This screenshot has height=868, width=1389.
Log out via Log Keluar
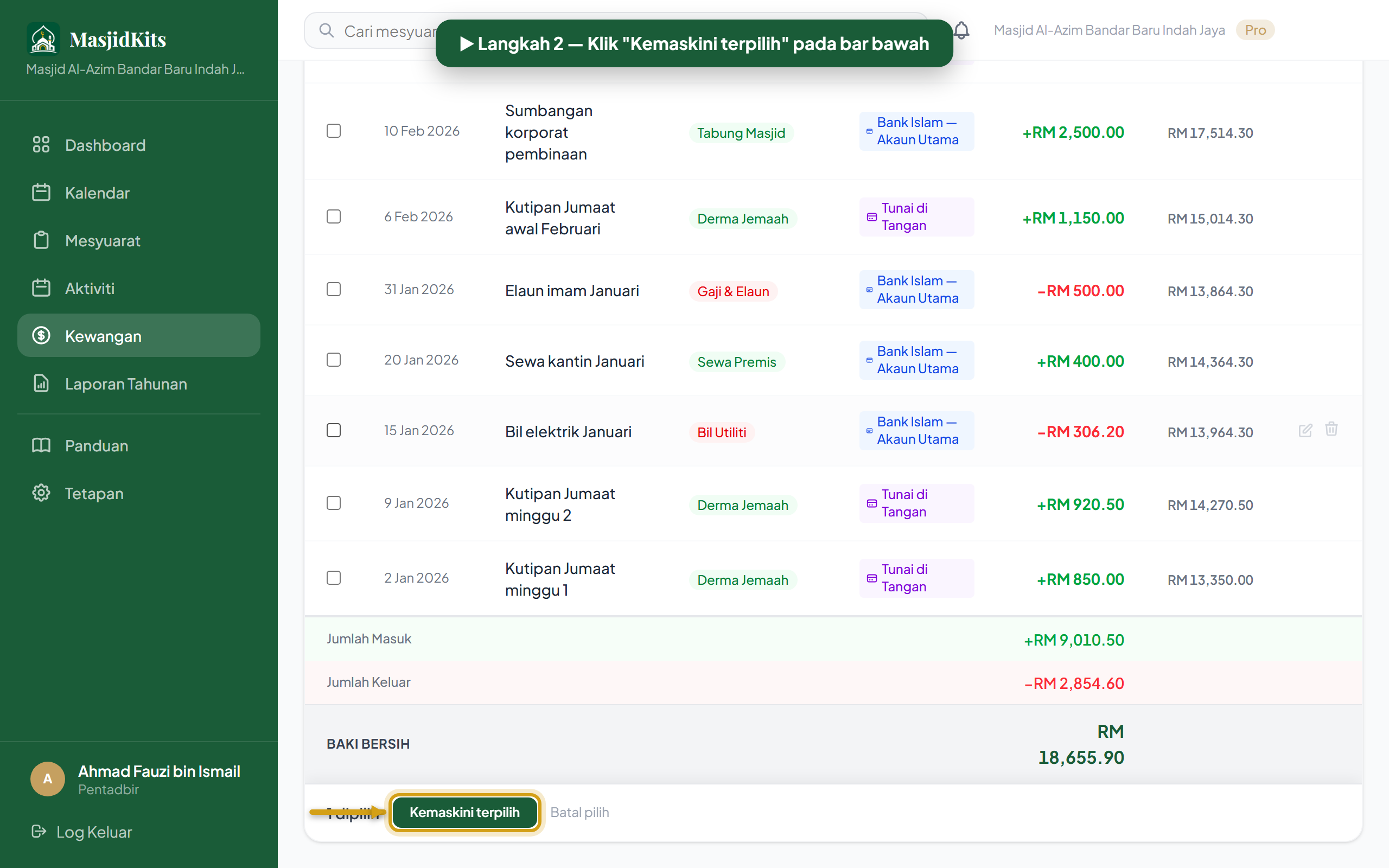pyautogui.click(x=82, y=831)
